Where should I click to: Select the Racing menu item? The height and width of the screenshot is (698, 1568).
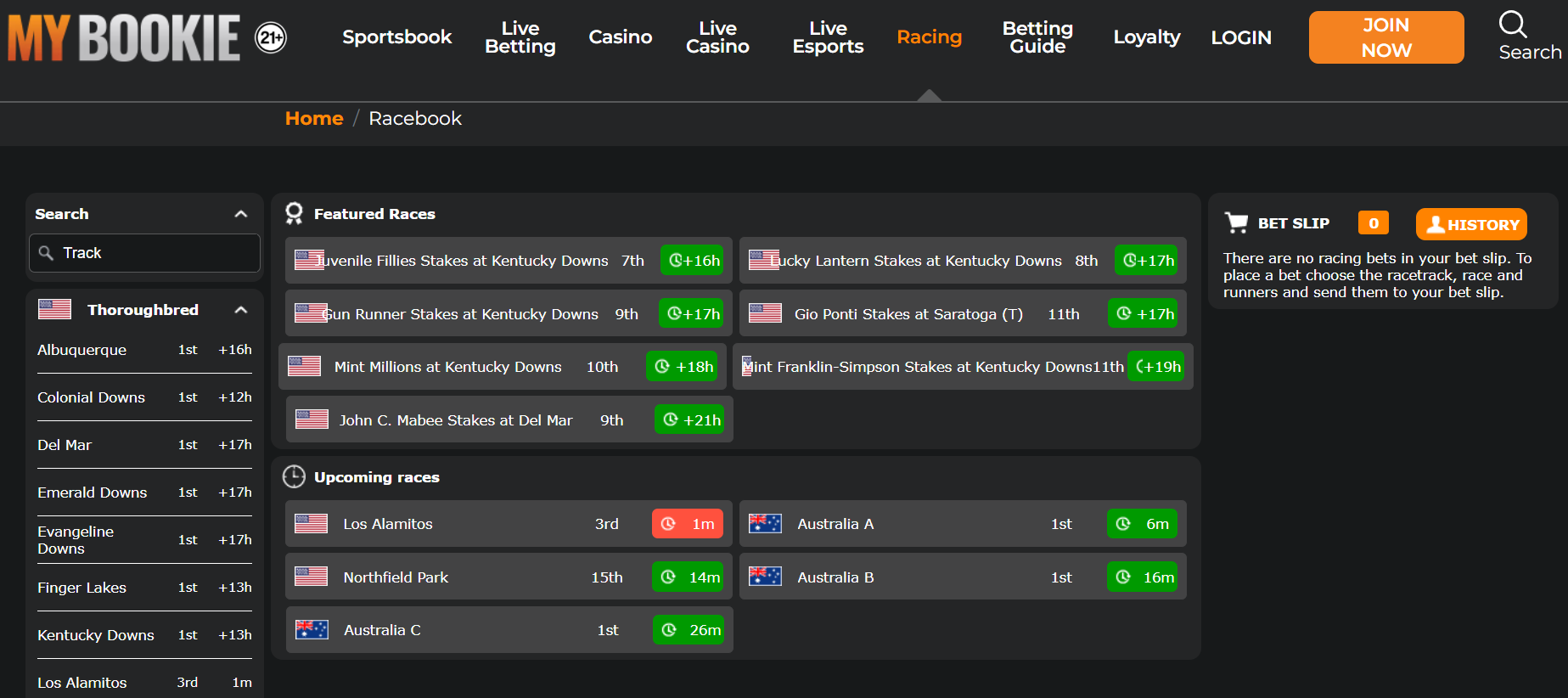tap(930, 37)
